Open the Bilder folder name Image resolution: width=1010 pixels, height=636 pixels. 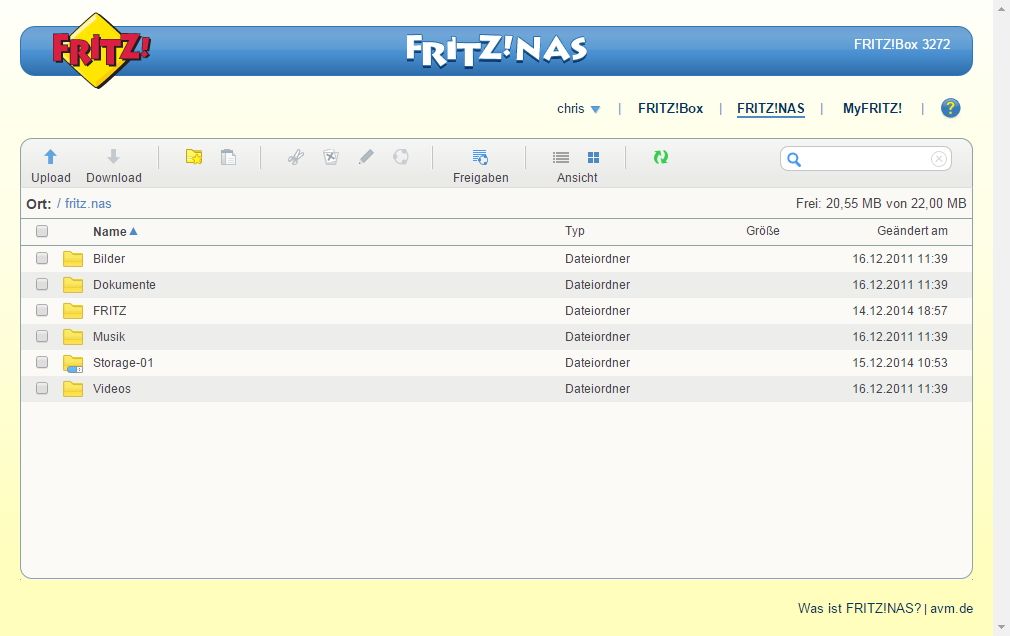(109, 259)
